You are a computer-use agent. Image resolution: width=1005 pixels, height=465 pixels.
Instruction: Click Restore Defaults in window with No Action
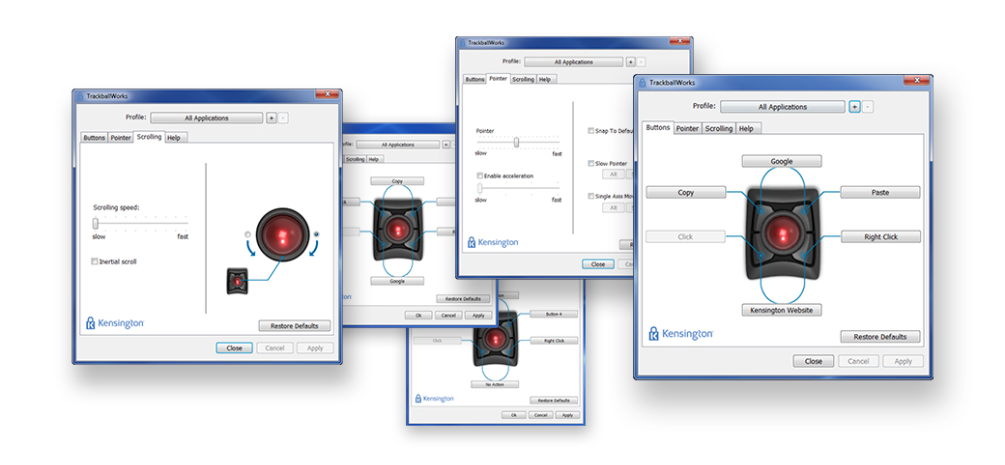click(x=554, y=400)
